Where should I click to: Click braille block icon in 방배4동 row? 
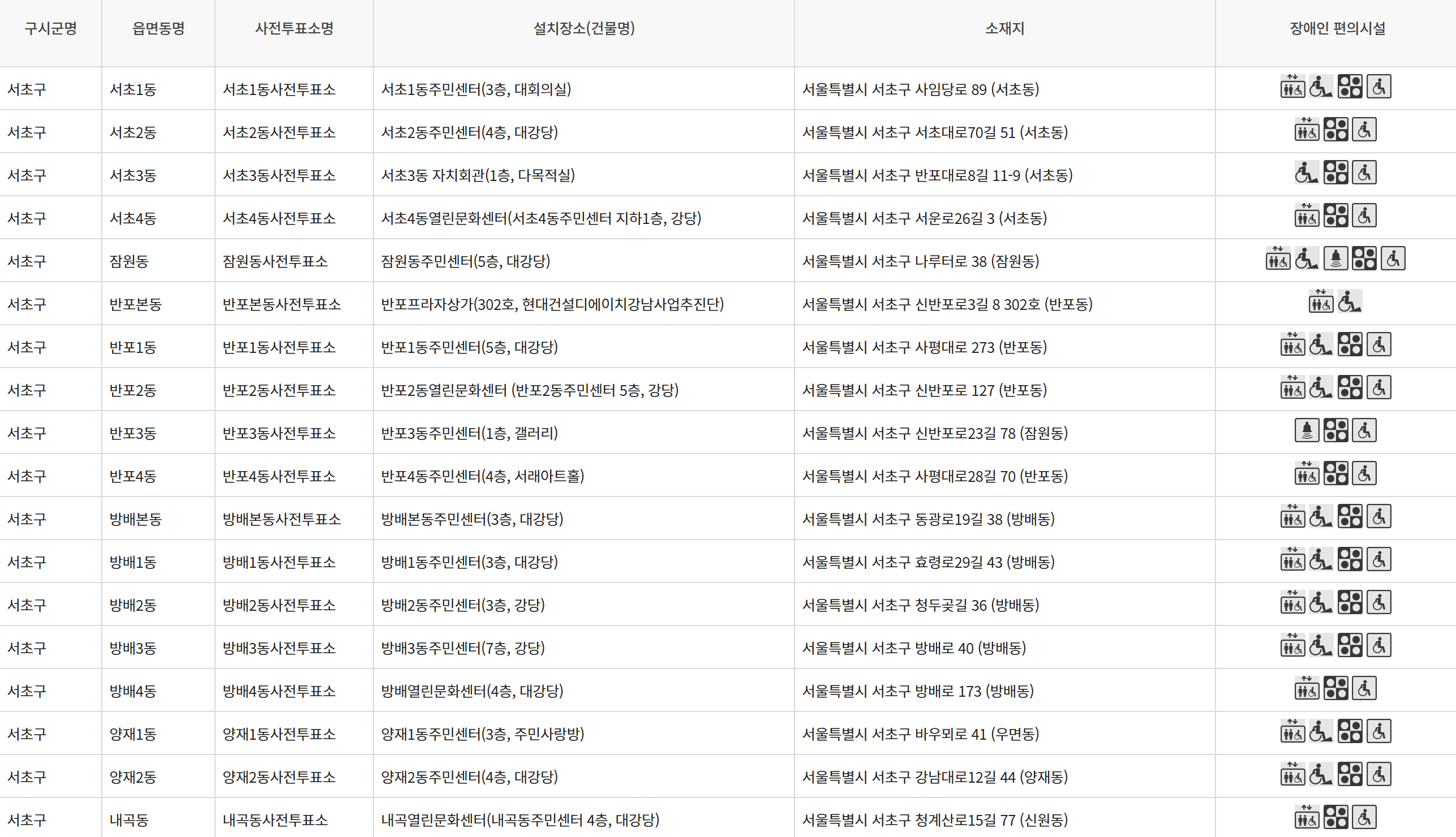1335,689
